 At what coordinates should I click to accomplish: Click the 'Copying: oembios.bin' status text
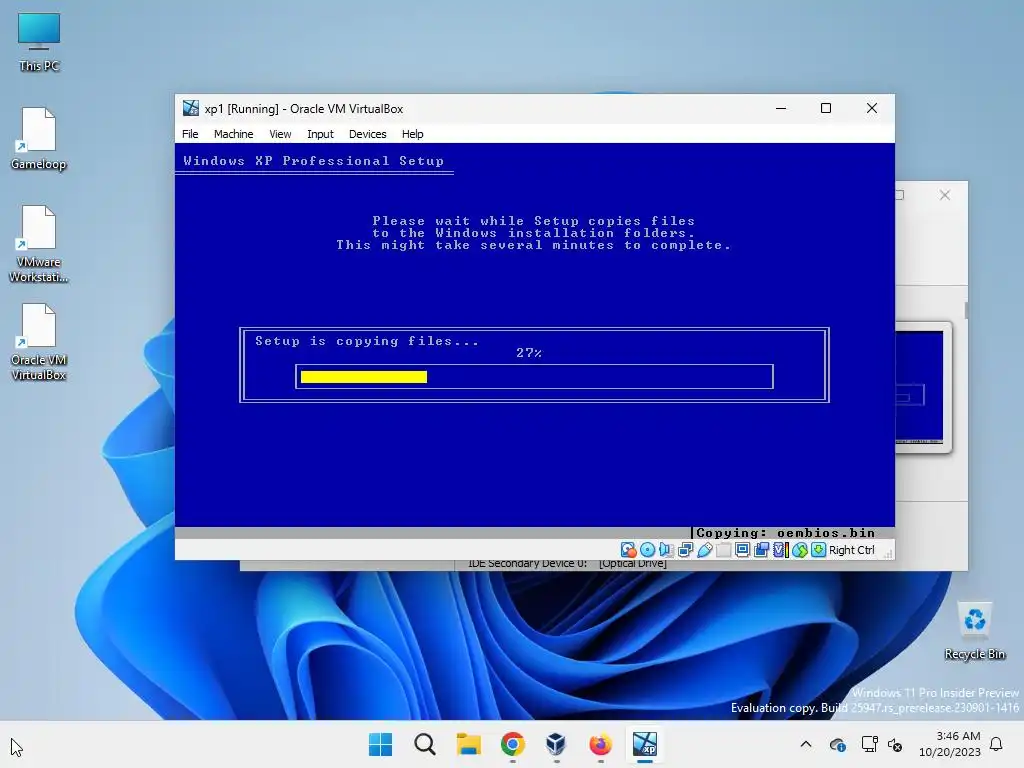tap(785, 533)
